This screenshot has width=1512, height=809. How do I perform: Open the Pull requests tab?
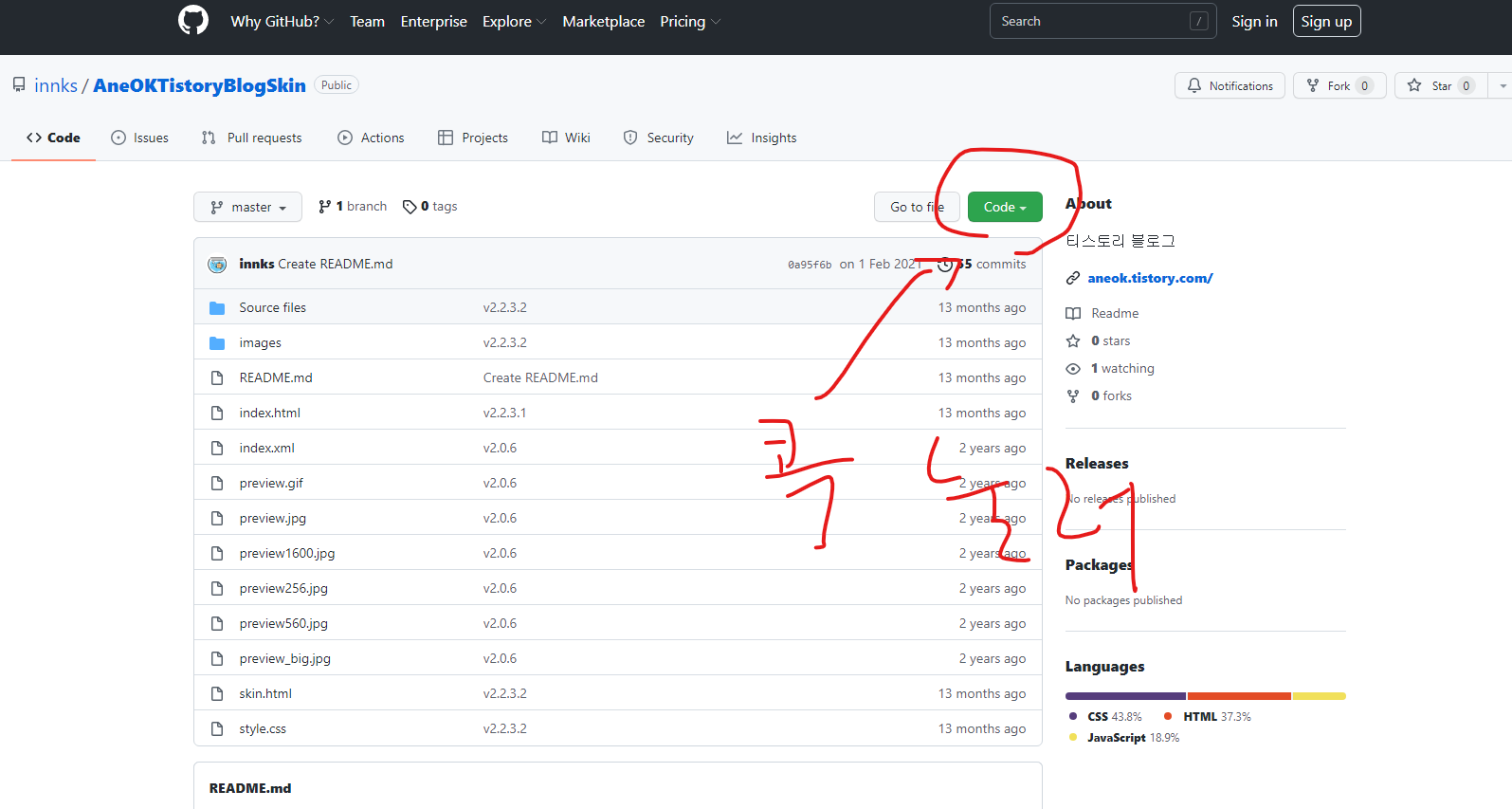251,138
